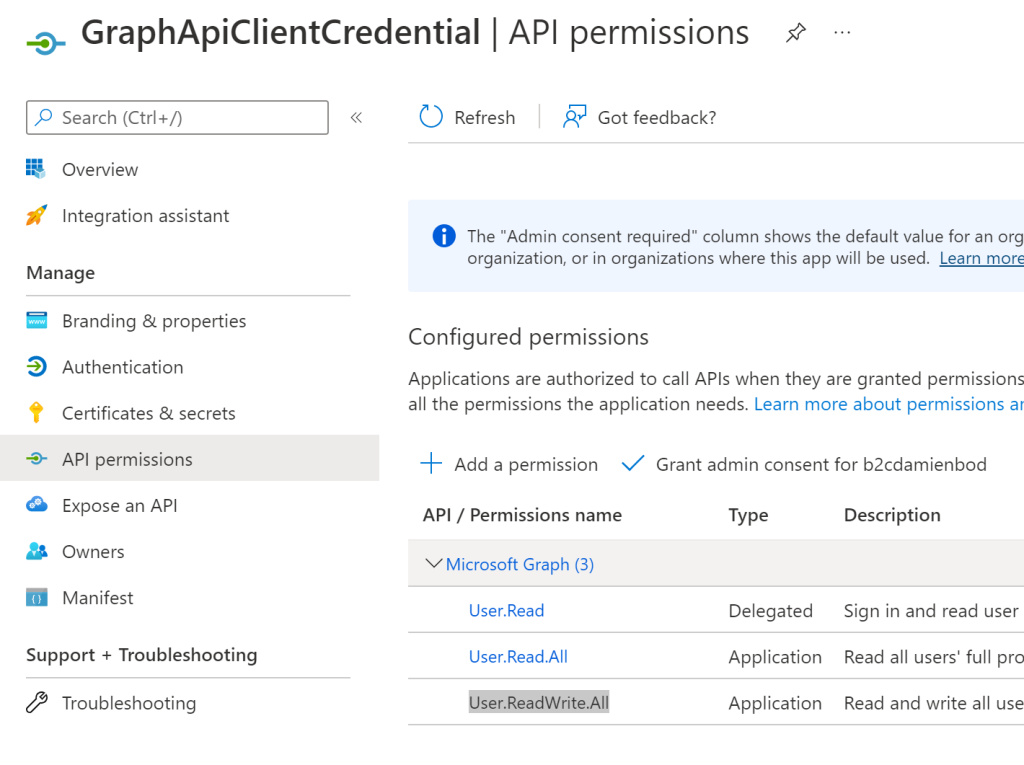Image resolution: width=1024 pixels, height=765 pixels.
Task: Click the Description column header
Action: [892, 515]
